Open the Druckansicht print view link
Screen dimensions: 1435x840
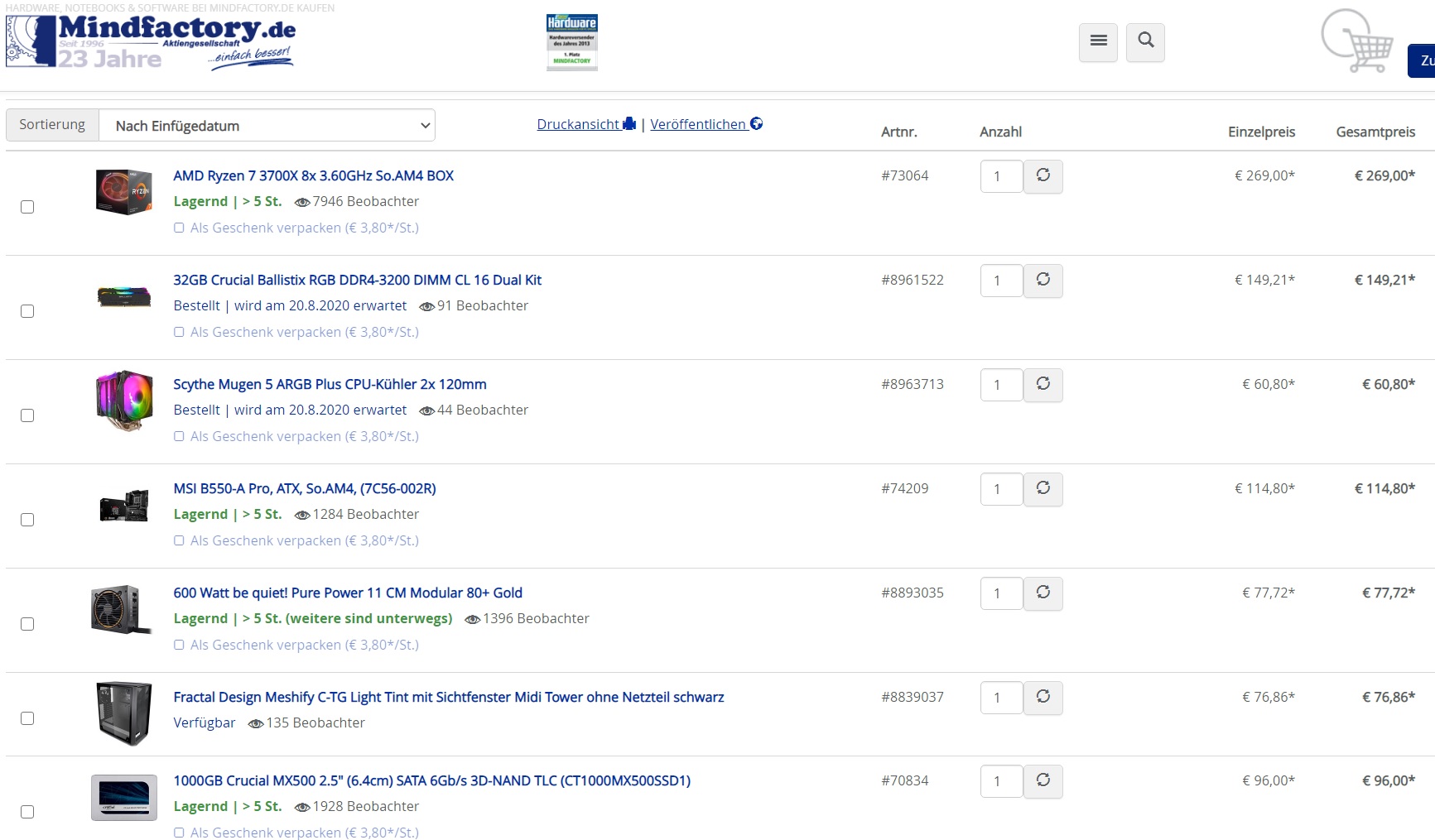point(586,124)
